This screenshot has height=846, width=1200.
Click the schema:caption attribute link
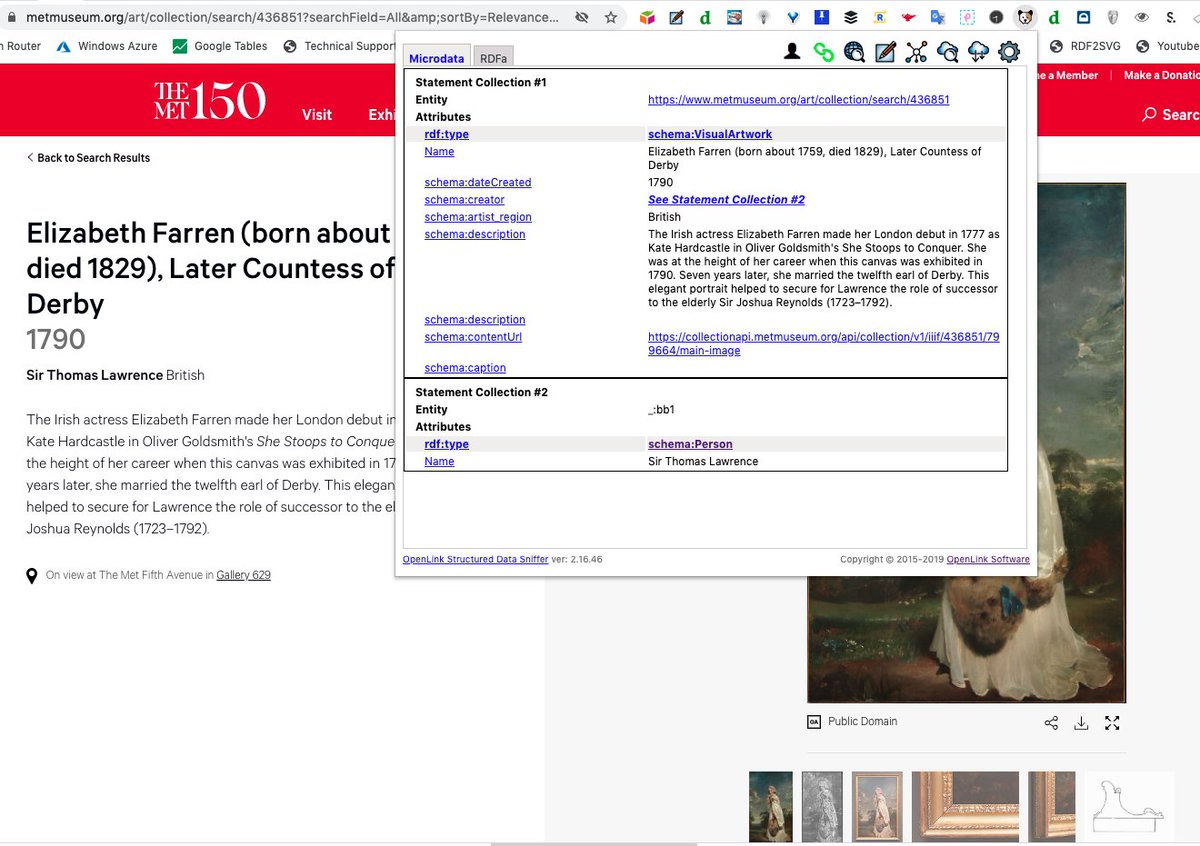pos(465,368)
